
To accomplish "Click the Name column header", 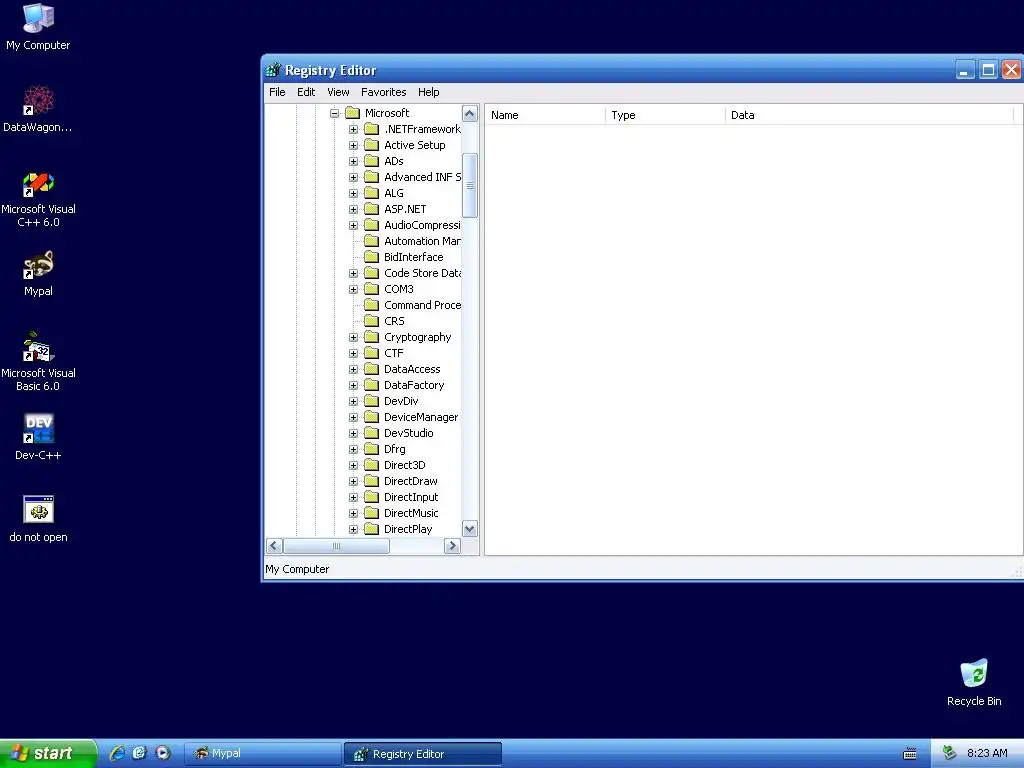I will click(545, 115).
